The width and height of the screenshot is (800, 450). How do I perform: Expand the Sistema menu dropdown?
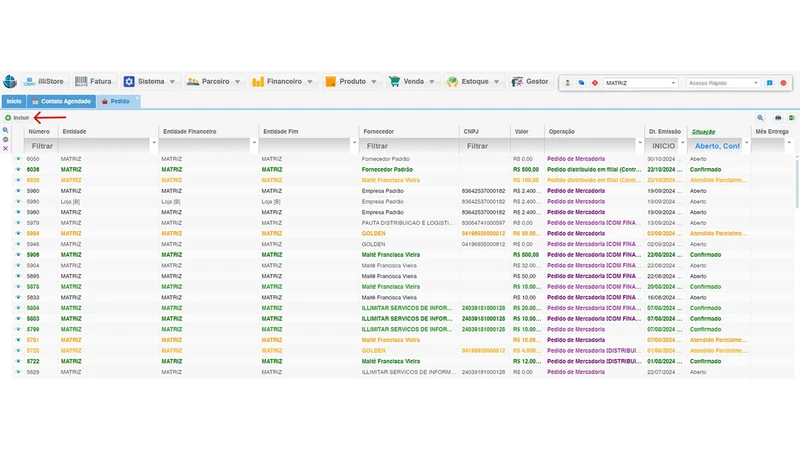click(172, 82)
